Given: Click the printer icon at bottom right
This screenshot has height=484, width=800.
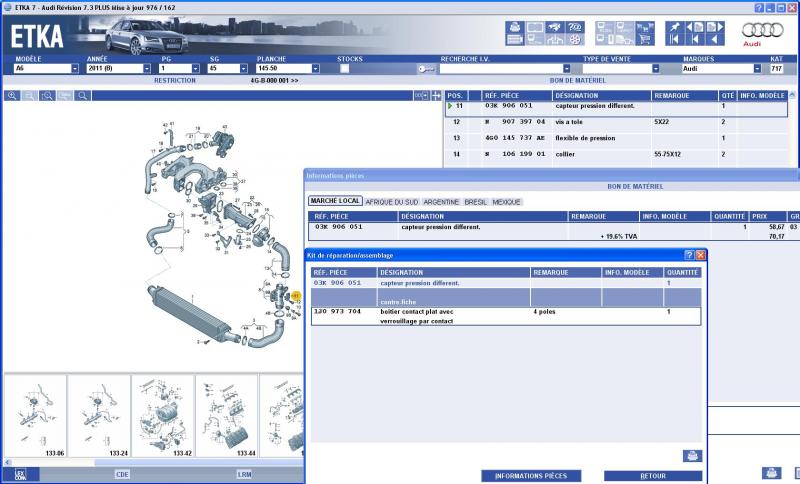Looking at the screenshot, I should (x=771, y=473).
